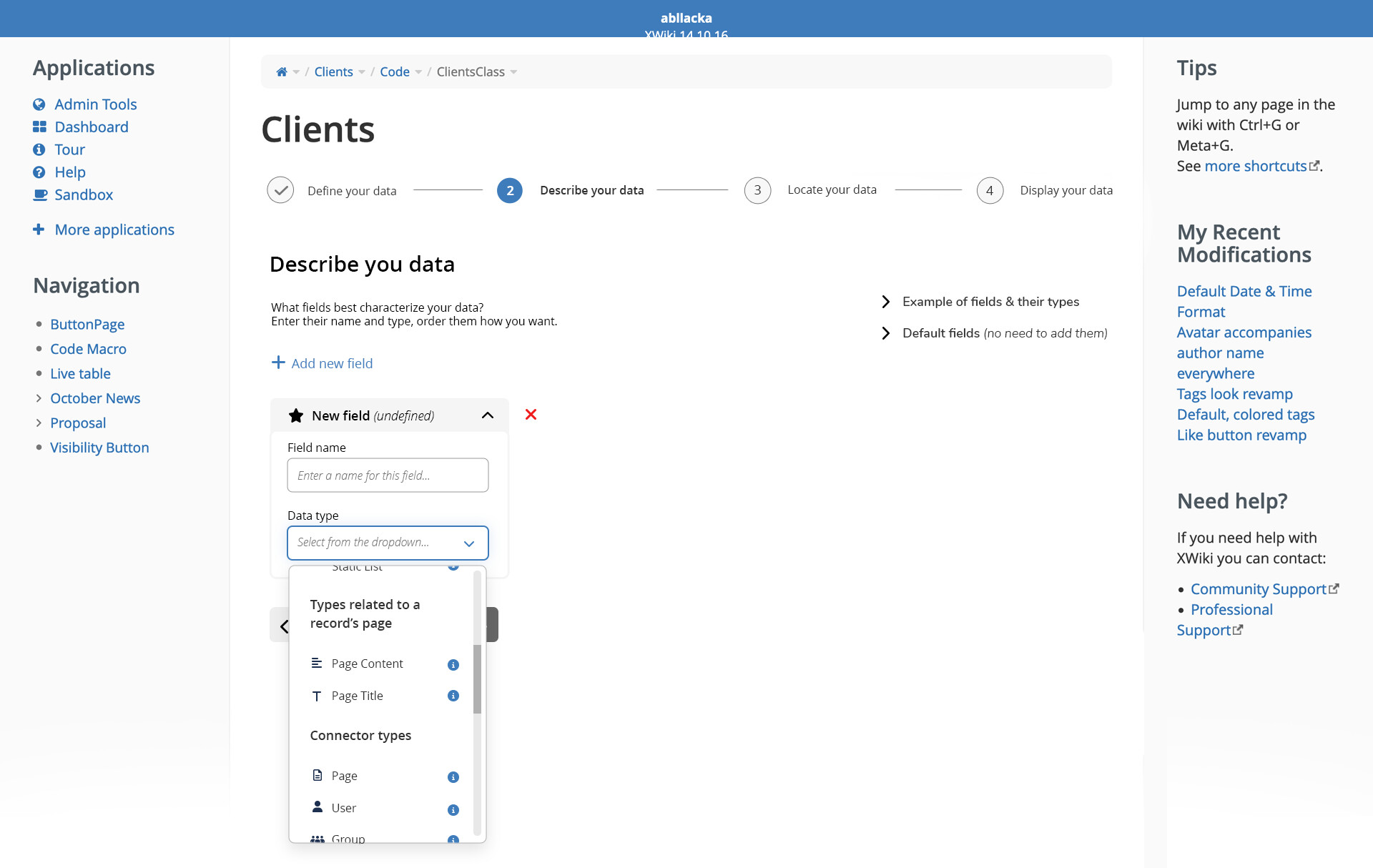Click the plus icon for More applications
Screen dimensions: 1373x868
(x=39, y=230)
